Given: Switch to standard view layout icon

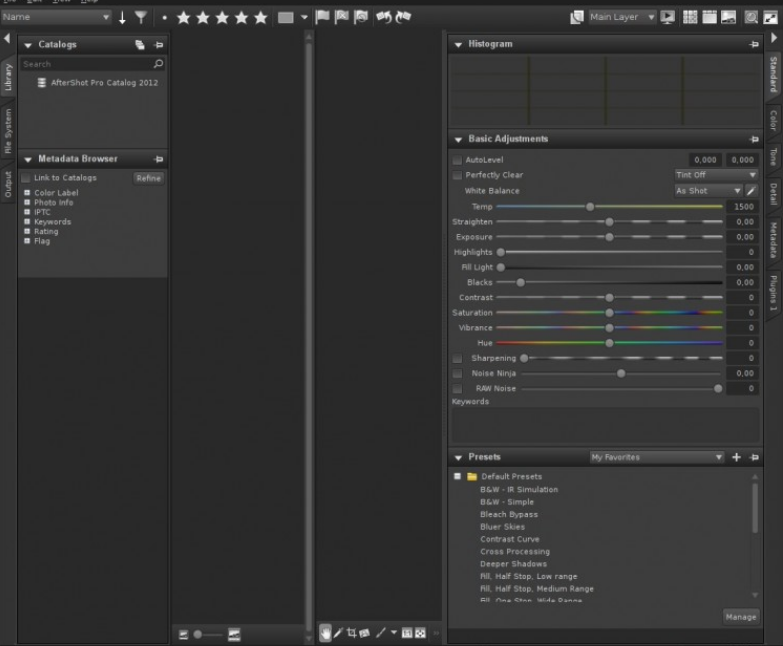Looking at the screenshot, I should 709,17.
